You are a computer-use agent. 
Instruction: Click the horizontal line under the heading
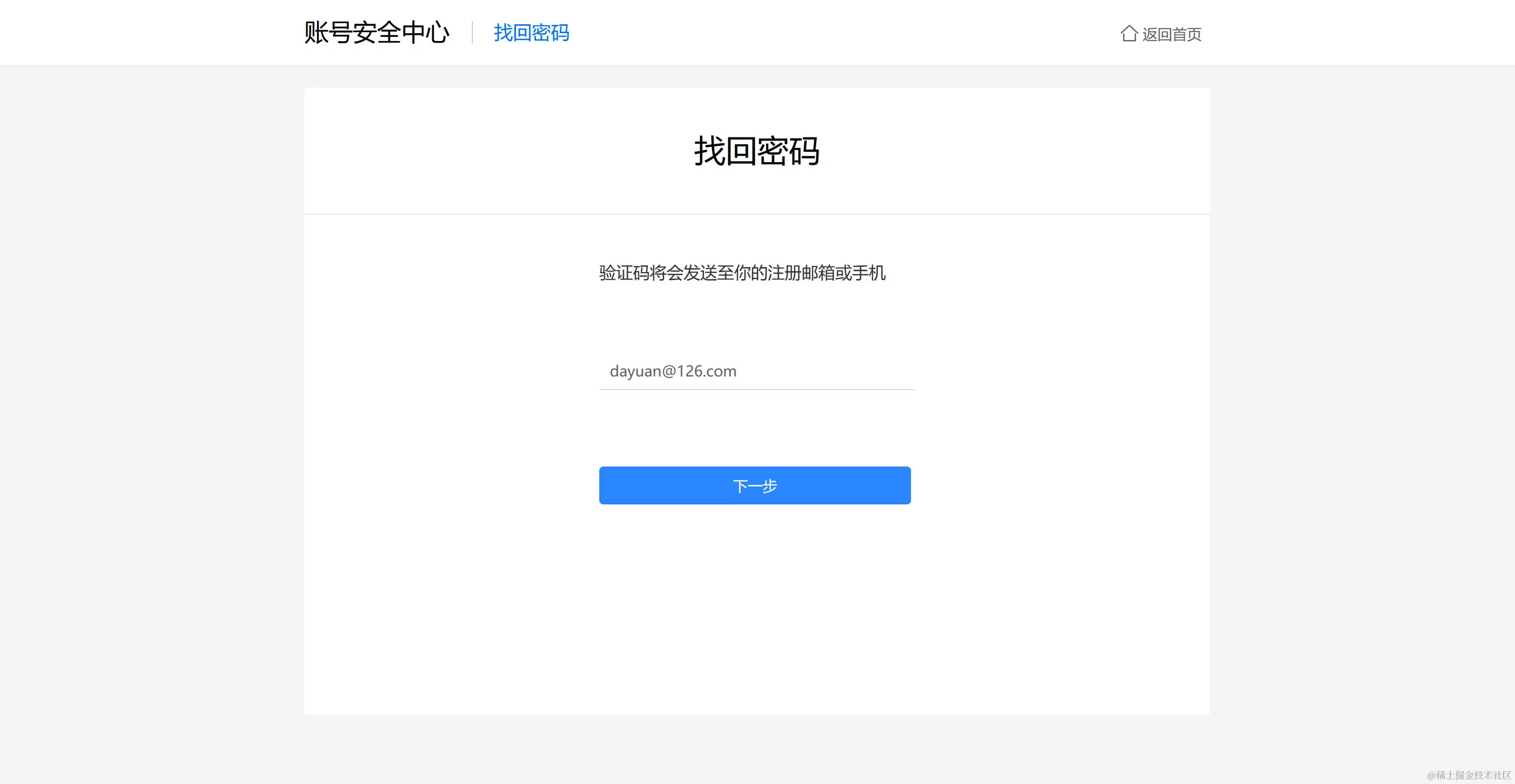click(x=756, y=214)
